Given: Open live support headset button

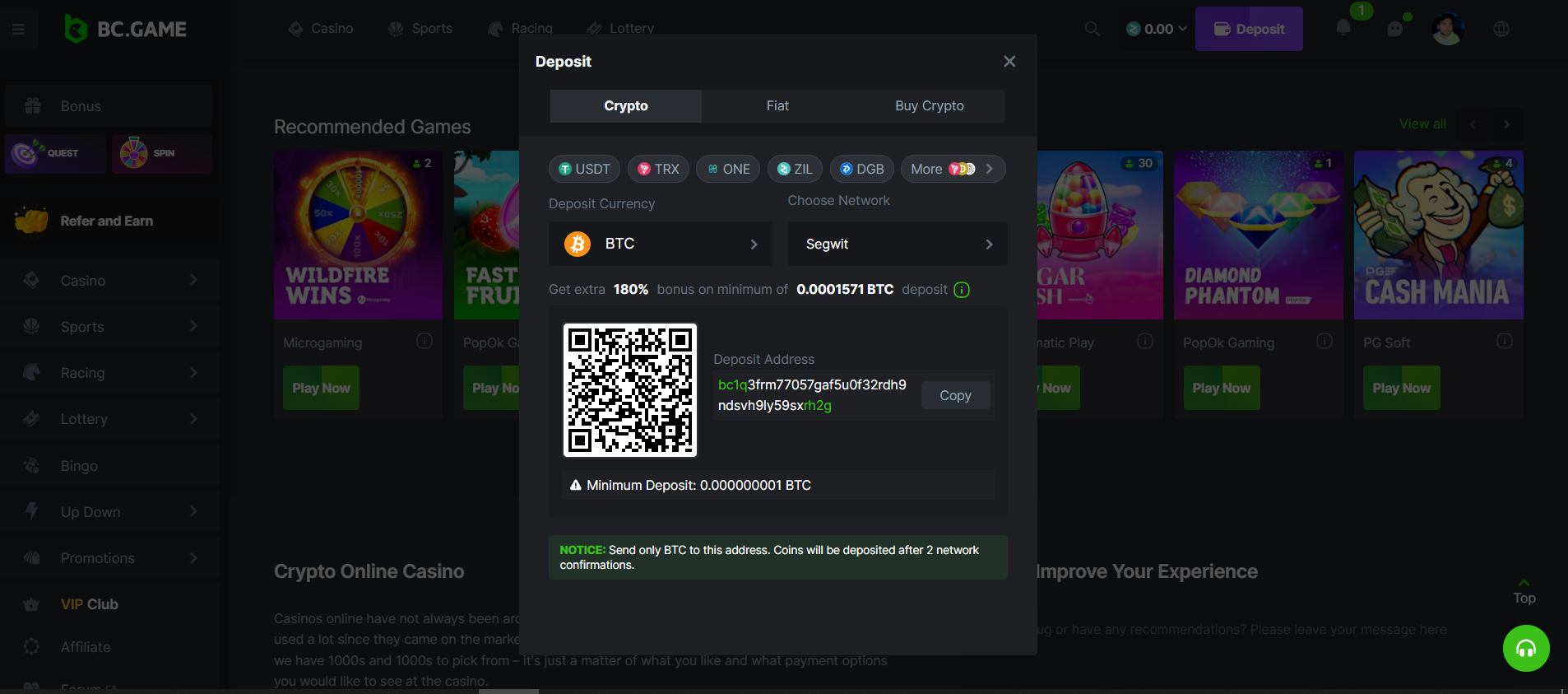Looking at the screenshot, I should click(1526, 649).
